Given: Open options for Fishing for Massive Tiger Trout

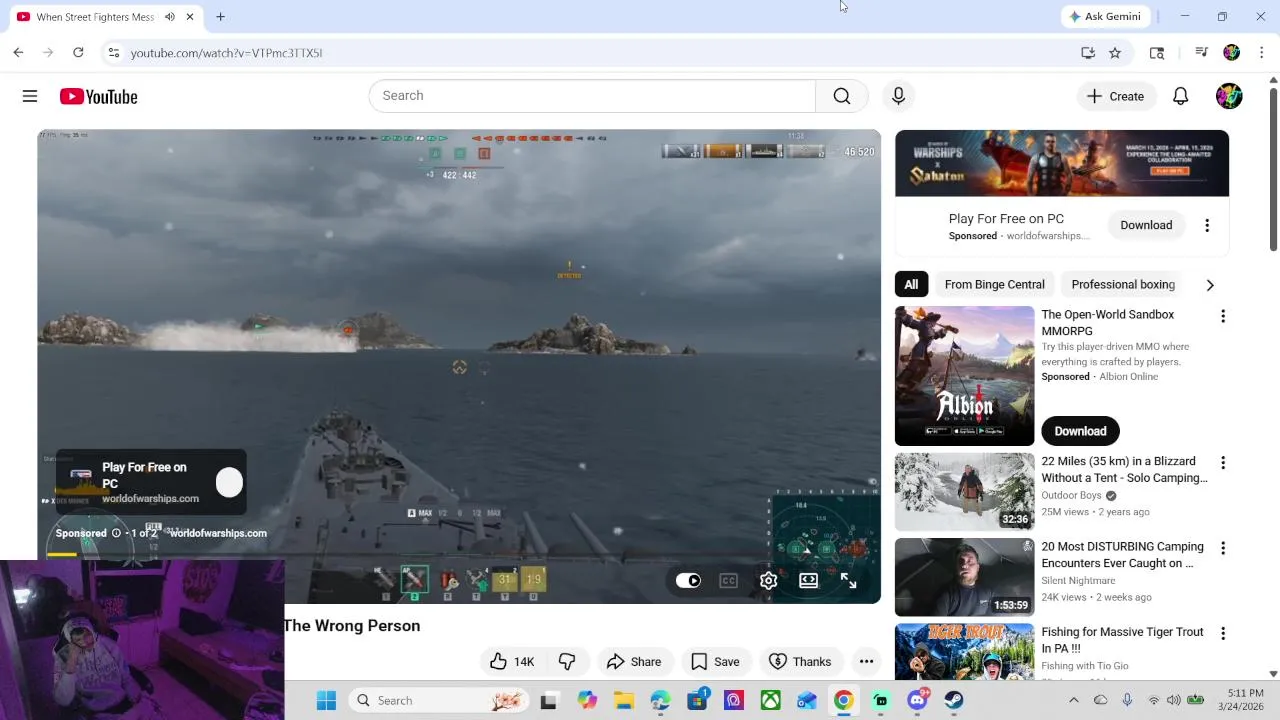Looking at the screenshot, I should coord(1222,633).
